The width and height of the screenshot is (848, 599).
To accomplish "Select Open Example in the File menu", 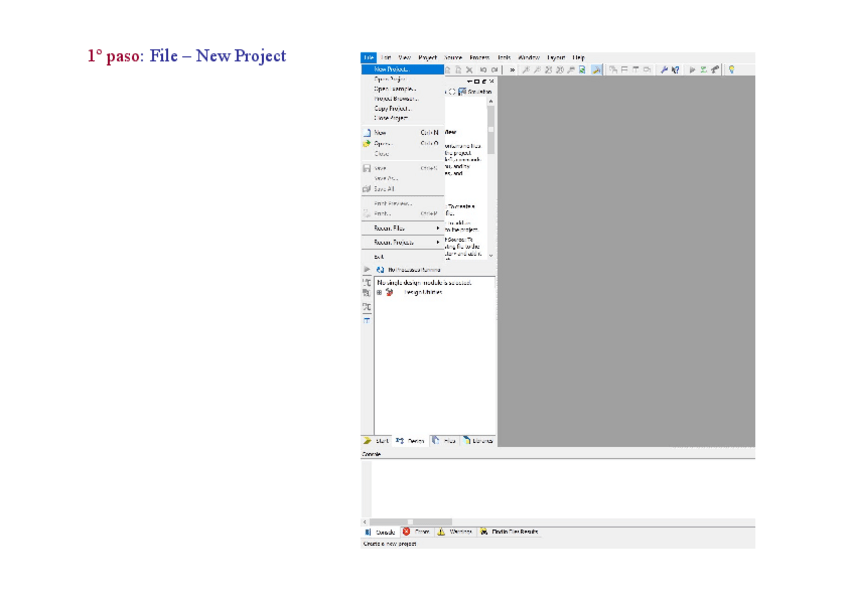I will (x=402, y=89).
